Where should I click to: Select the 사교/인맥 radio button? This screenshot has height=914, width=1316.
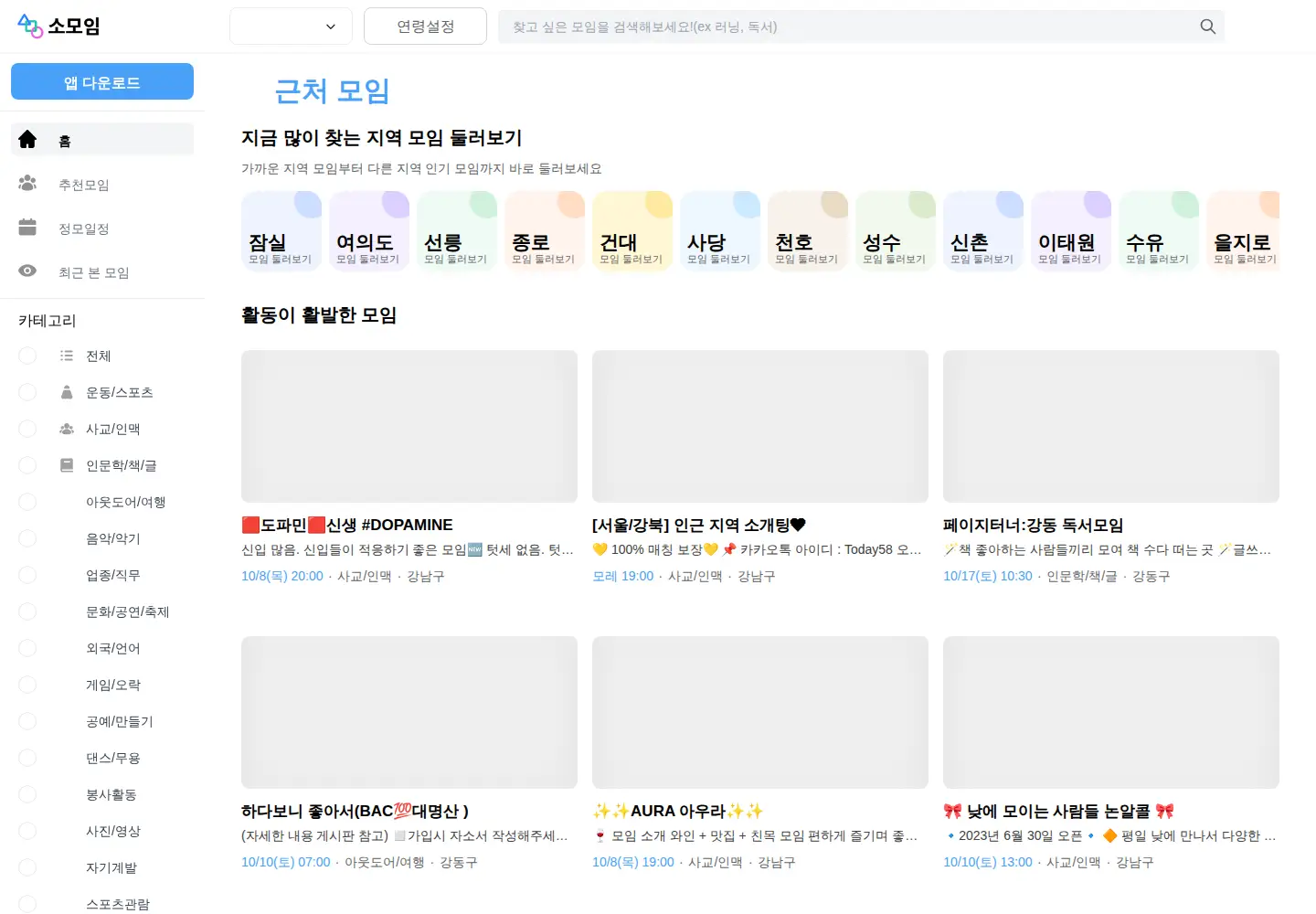point(27,429)
